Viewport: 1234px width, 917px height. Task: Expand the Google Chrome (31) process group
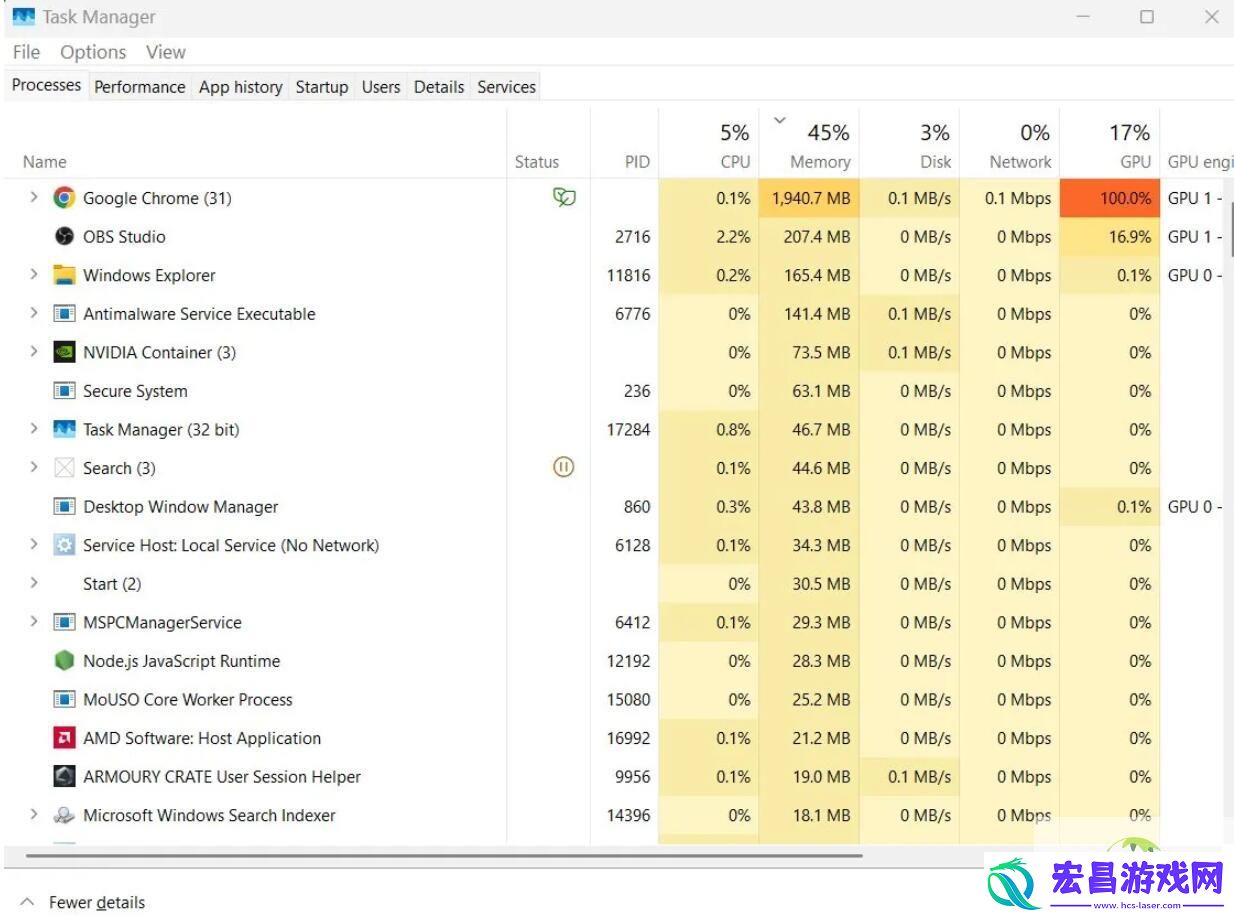tap(33, 198)
